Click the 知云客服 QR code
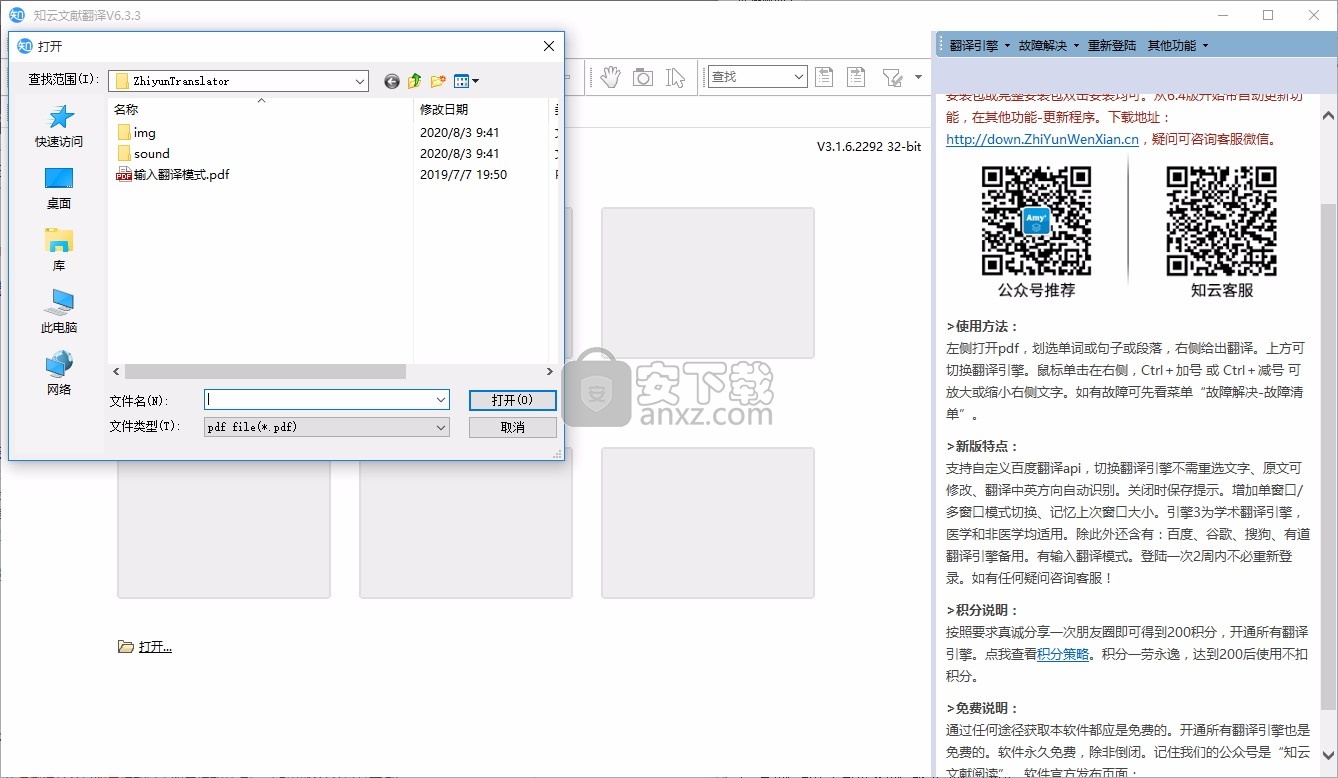1338x778 pixels. [x=1221, y=221]
